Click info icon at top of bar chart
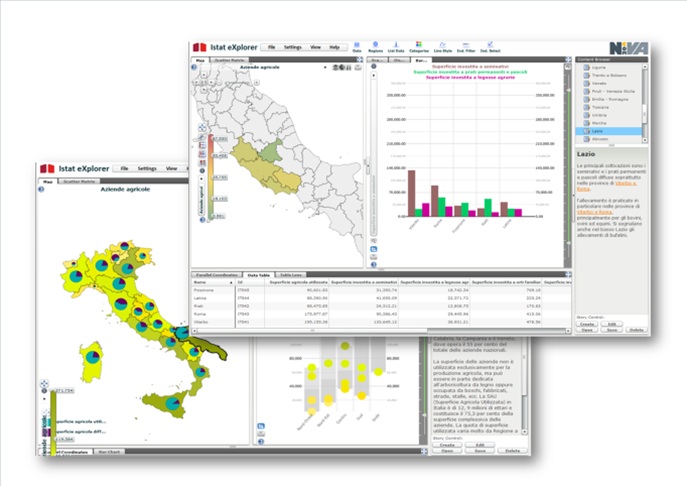Screen dimensions: 687x486 (x=374, y=66)
